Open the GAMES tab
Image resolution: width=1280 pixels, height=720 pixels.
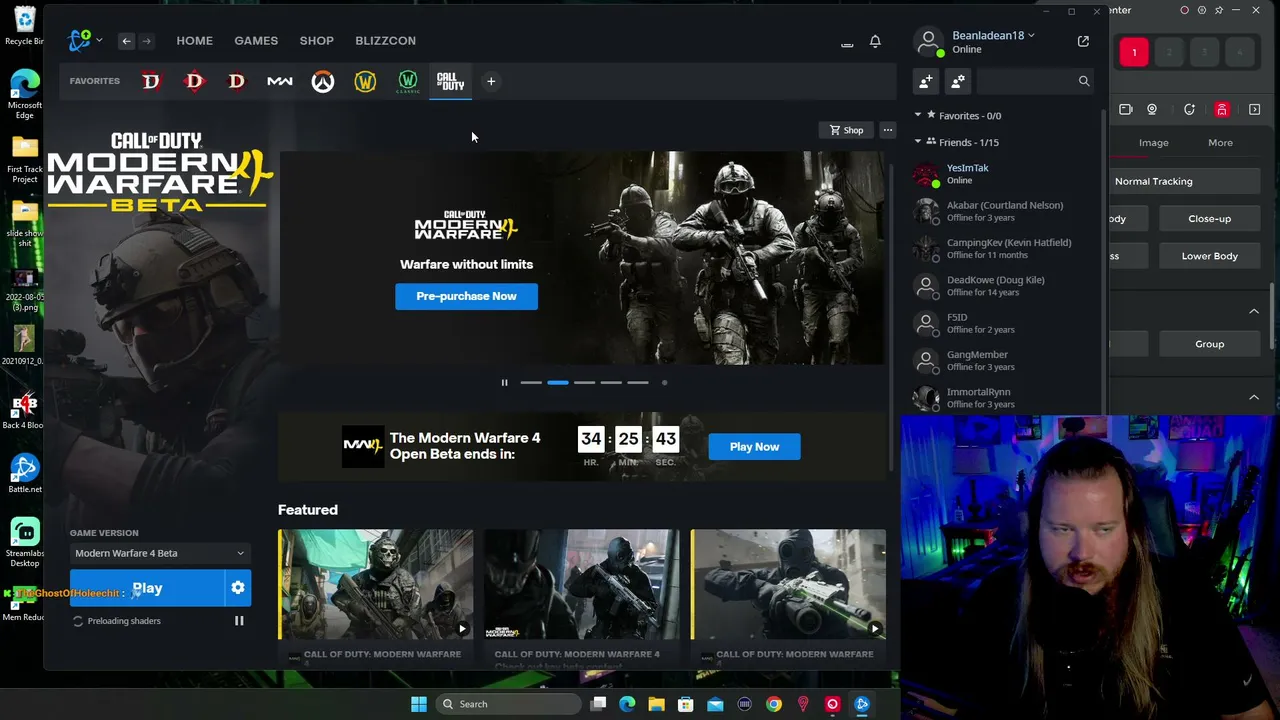pos(256,41)
